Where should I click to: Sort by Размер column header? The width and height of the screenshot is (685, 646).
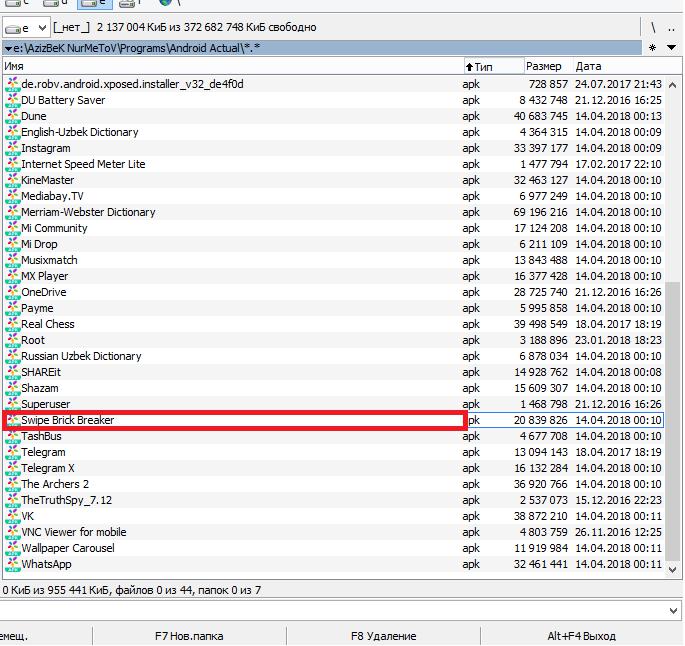pos(548,66)
